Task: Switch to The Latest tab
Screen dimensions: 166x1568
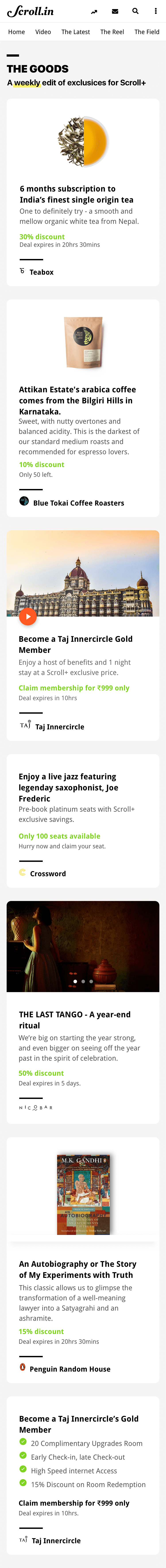Action: [x=76, y=32]
